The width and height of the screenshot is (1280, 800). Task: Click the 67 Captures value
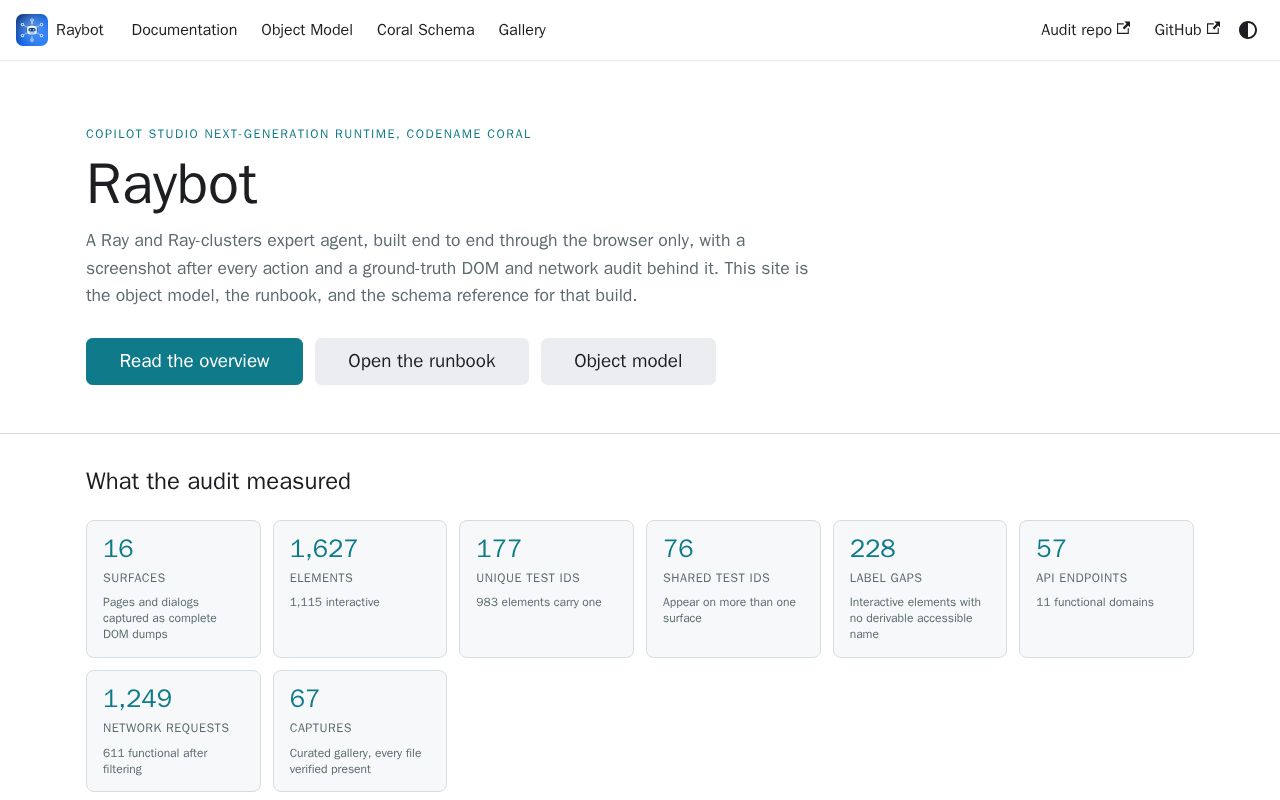(x=305, y=699)
